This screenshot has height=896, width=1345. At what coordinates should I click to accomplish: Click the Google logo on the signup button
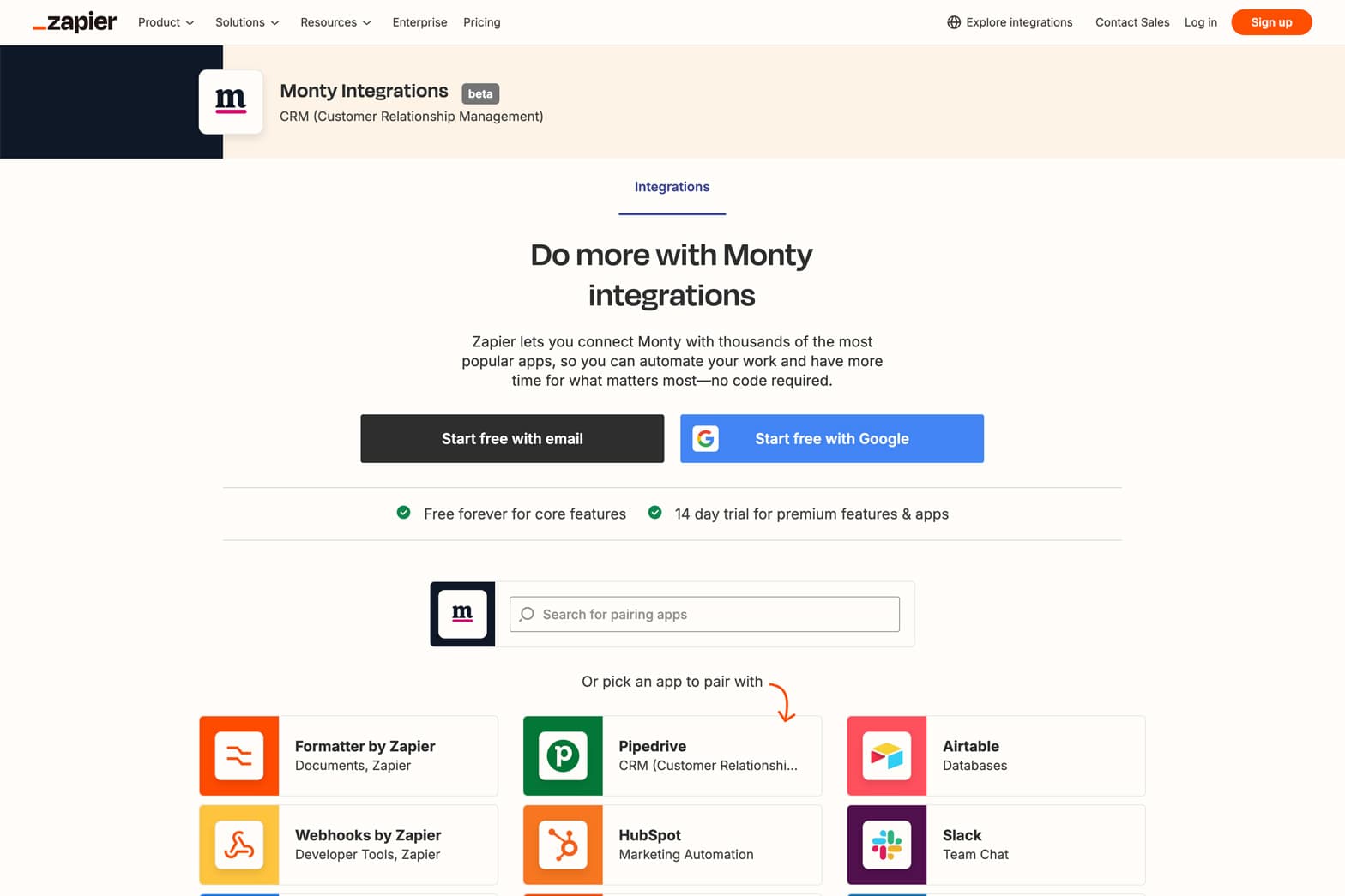[x=705, y=439]
